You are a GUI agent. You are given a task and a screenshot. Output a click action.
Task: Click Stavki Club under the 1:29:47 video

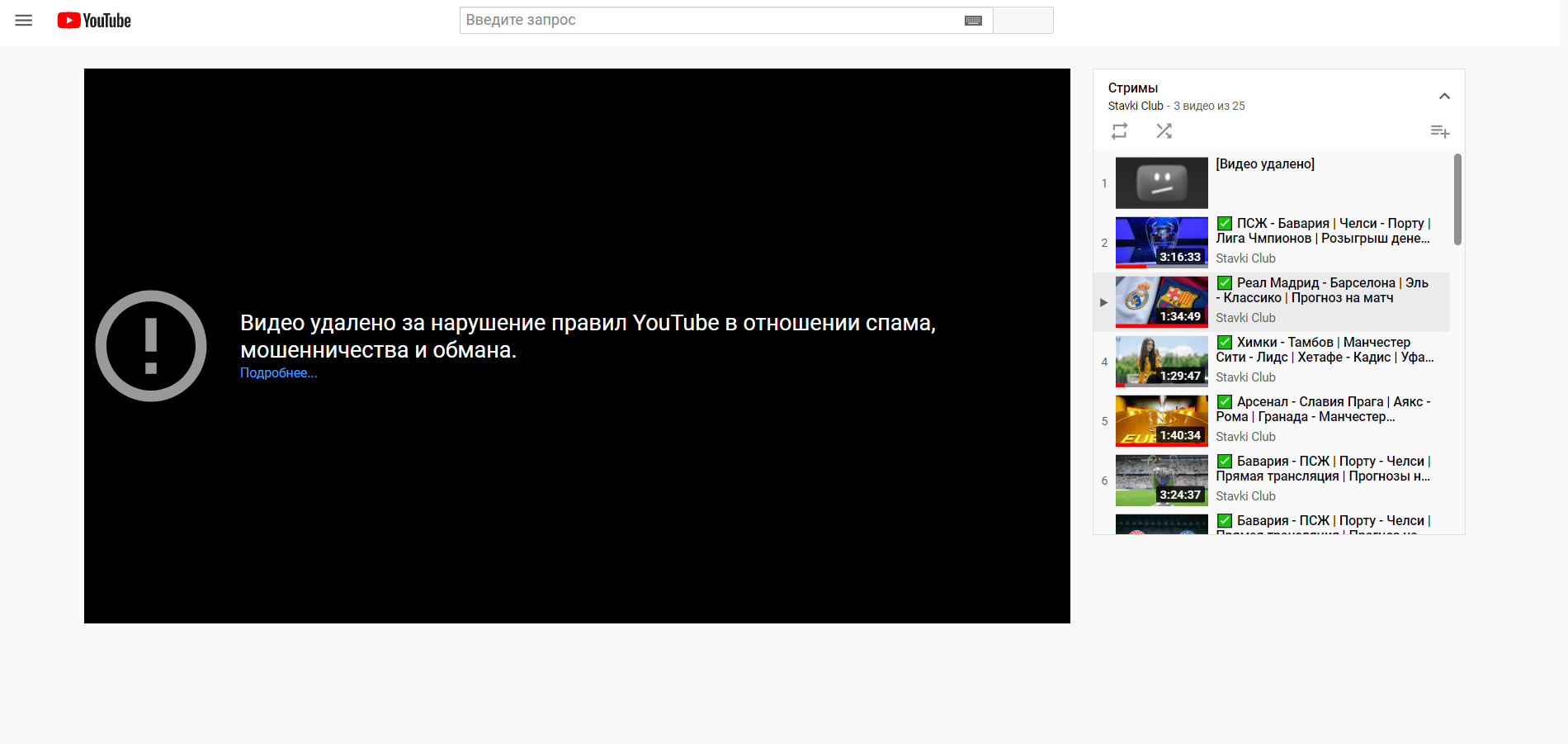1245,377
